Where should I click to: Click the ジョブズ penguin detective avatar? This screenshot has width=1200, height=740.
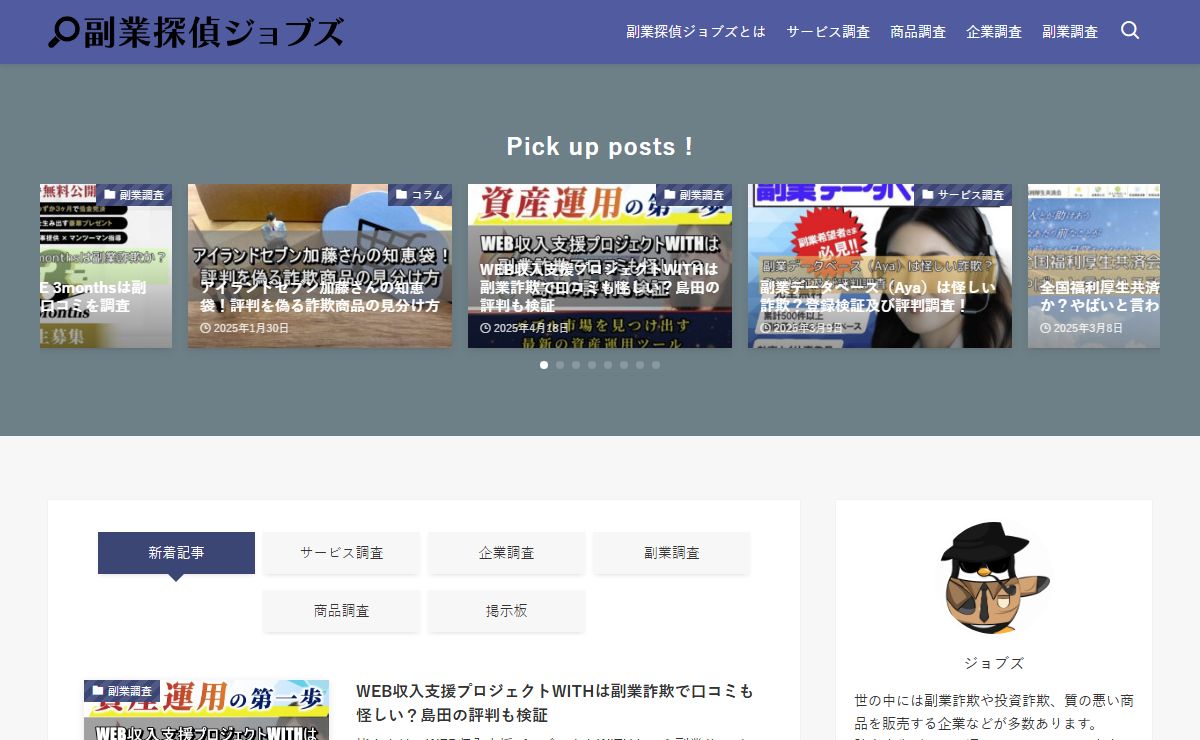(994, 578)
